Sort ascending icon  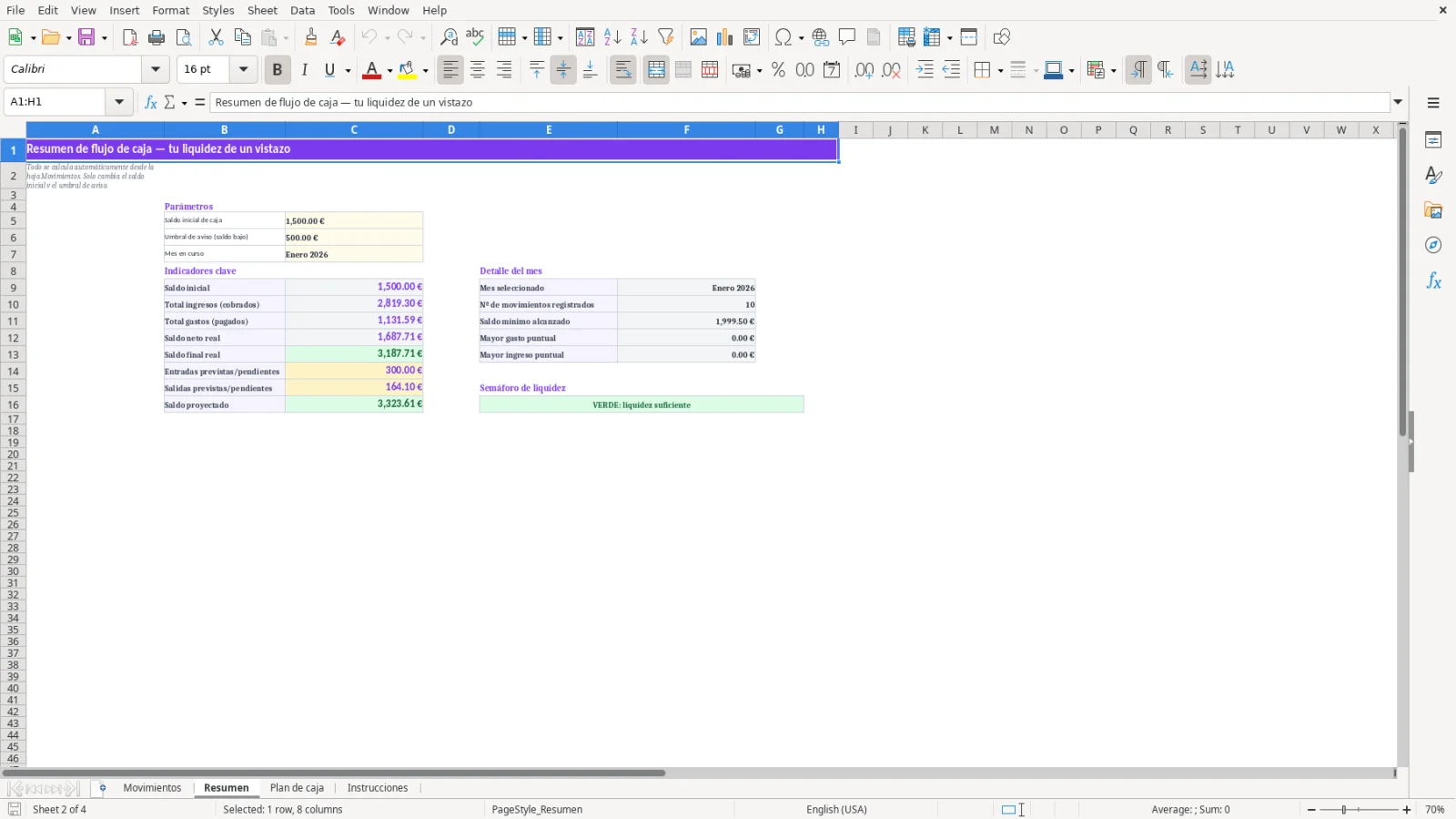point(612,37)
